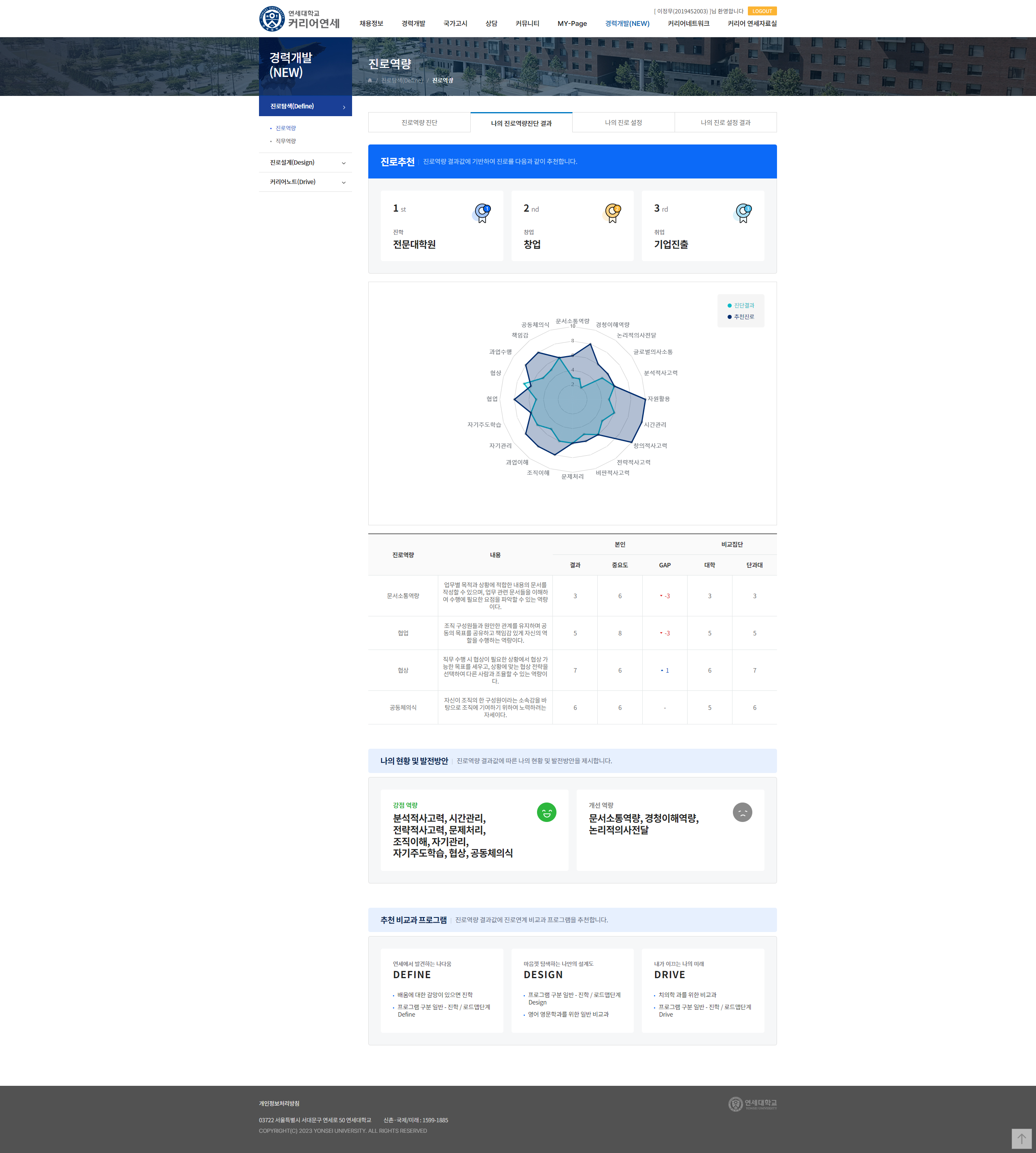Click the gray sad face improvement icon
This screenshot has width=1036, height=1153.
pos(742,812)
